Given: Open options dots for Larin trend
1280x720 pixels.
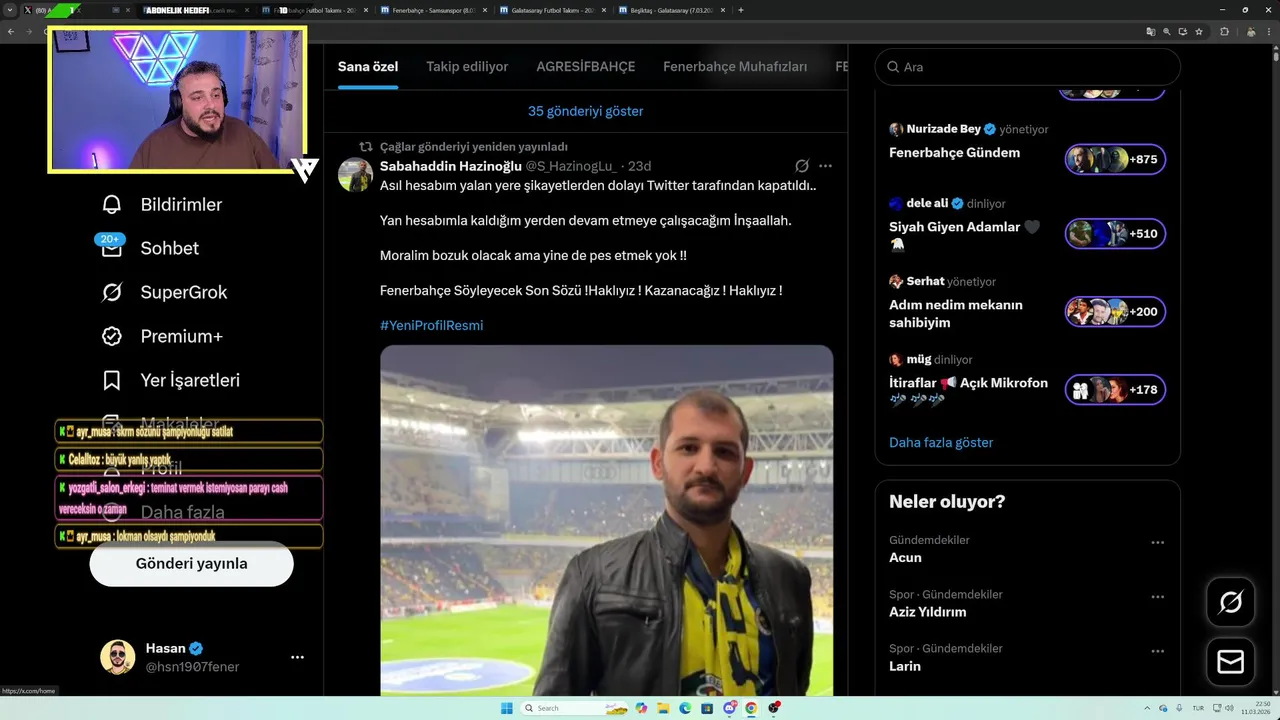Looking at the screenshot, I should coord(1157,650).
